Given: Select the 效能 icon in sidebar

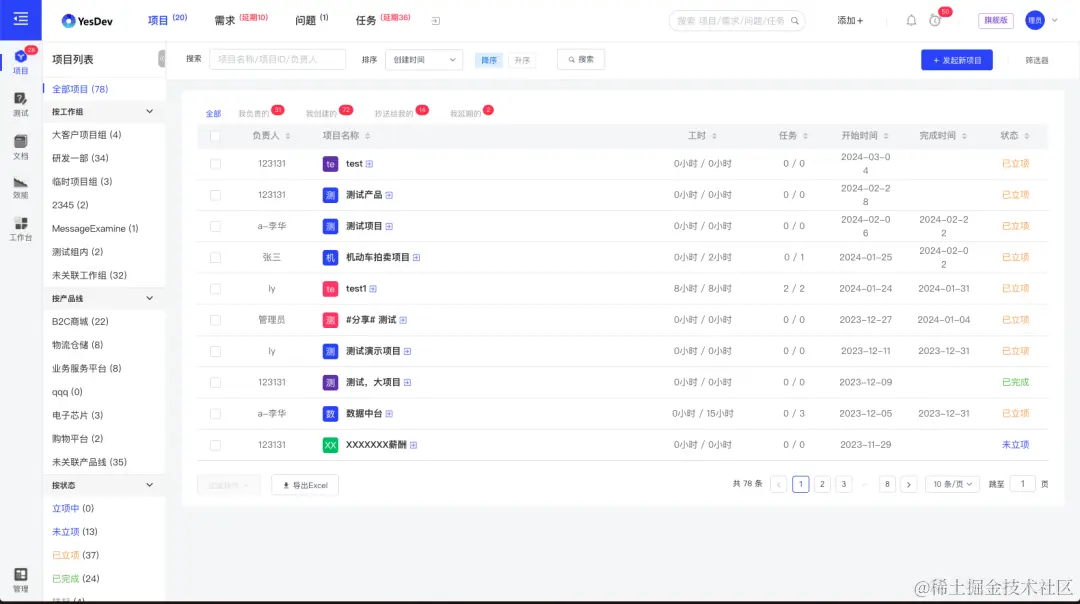Looking at the screenshot, I should 20,188.
